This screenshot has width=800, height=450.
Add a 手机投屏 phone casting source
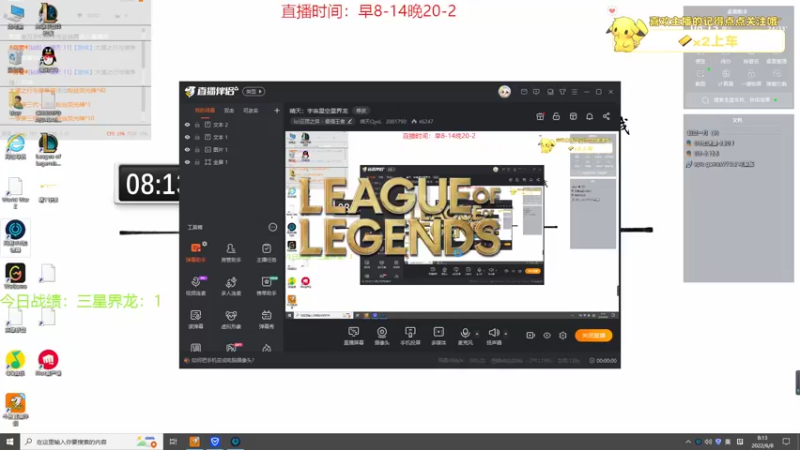tap(410, 336)
